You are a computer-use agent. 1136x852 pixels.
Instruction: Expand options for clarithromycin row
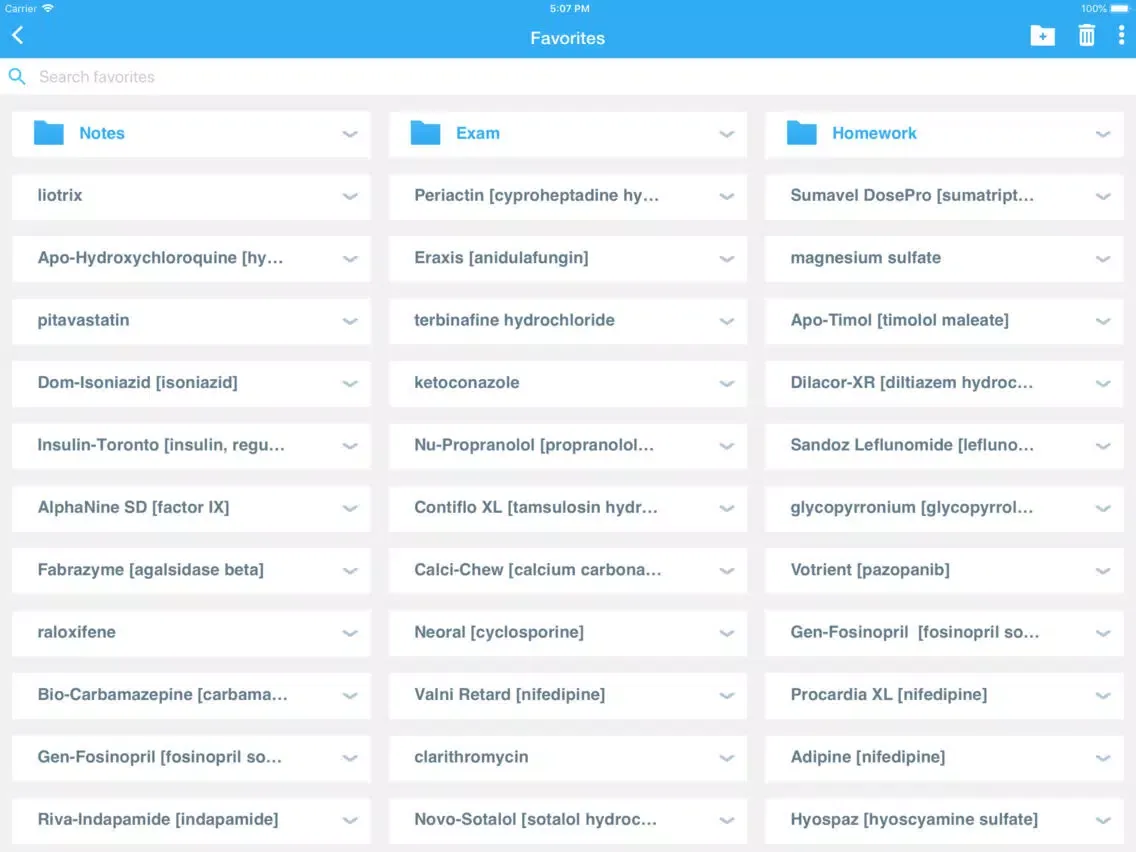(x=727, y=758)
